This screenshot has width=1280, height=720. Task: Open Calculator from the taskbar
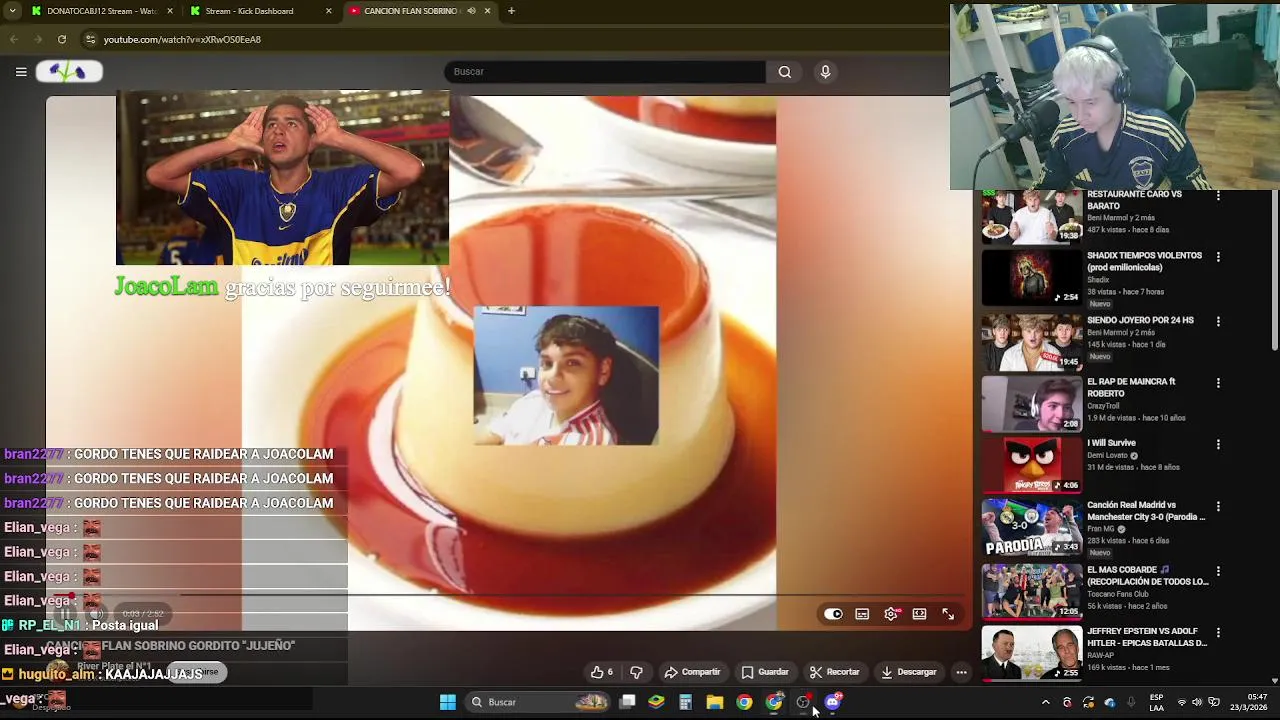click(685, 702)
